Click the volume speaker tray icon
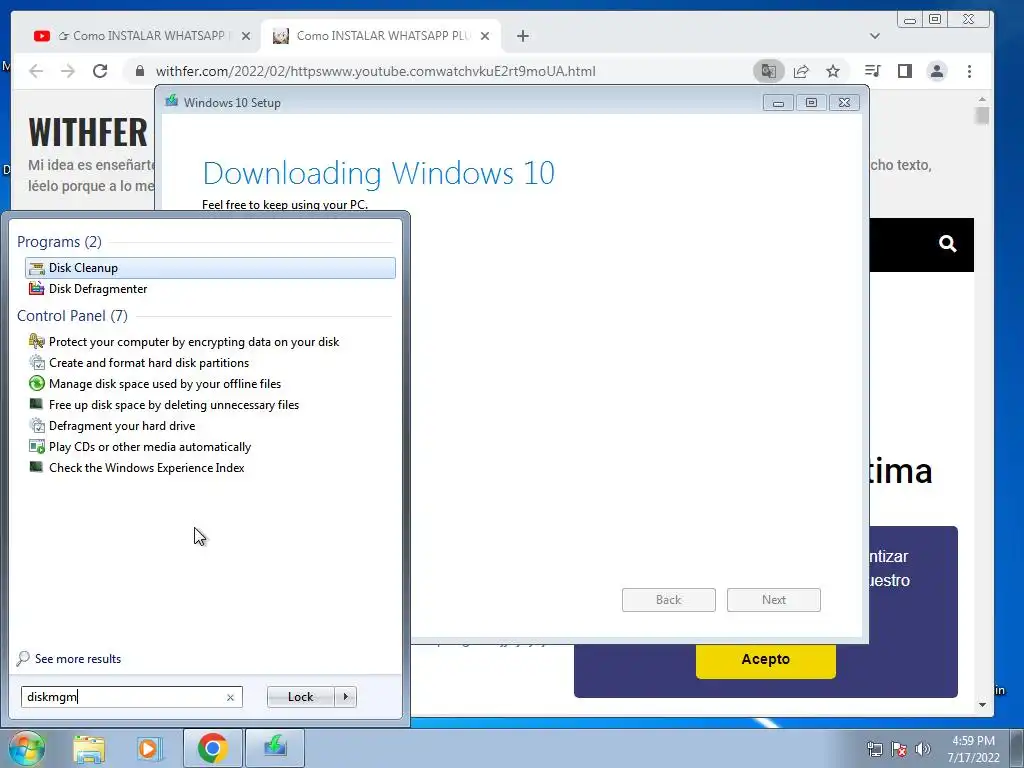Image resolution: width=1024 pixels, height=768 pixels. tap(923, 749)
